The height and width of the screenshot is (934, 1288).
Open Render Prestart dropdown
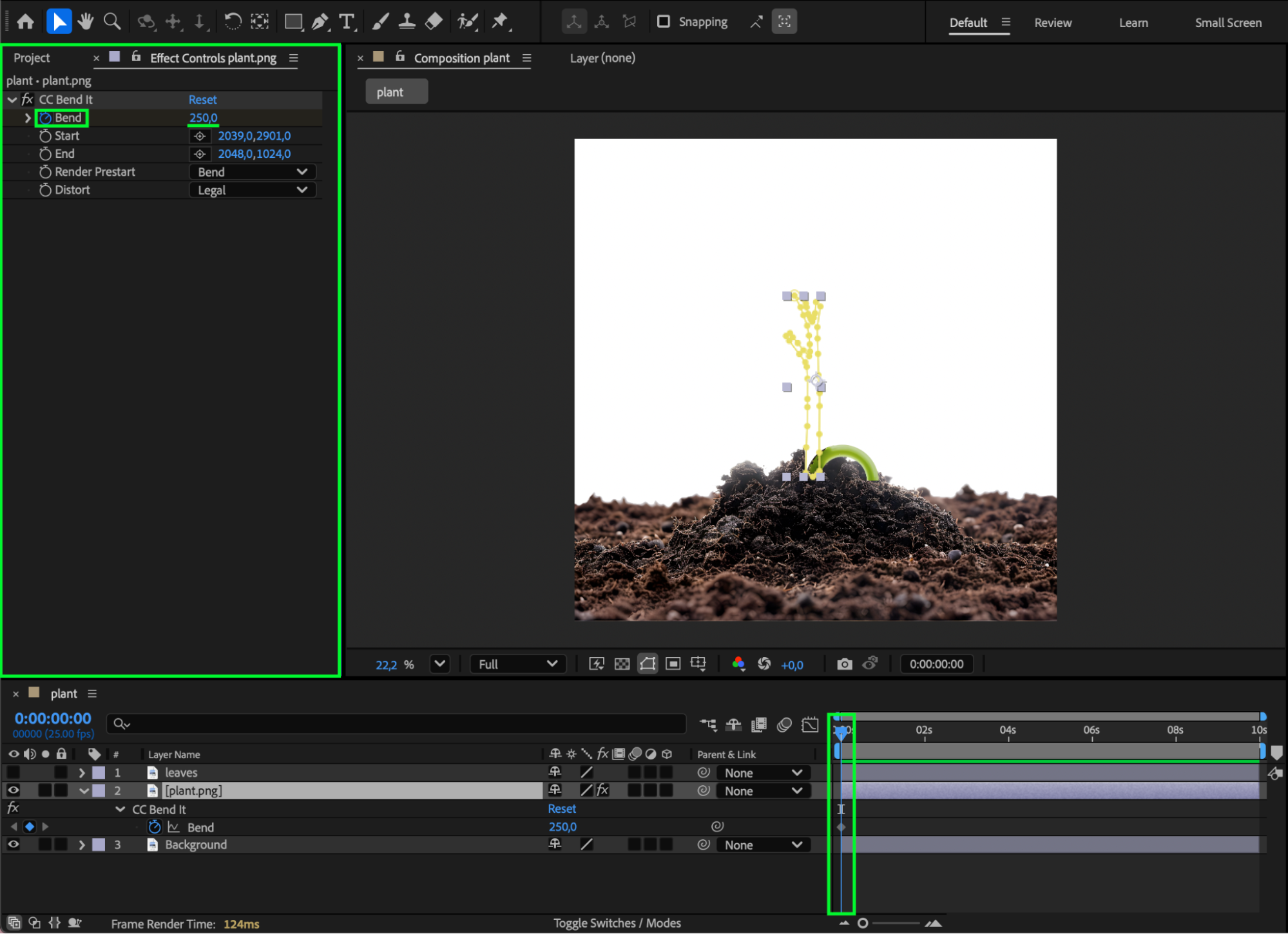pos(252,172)
